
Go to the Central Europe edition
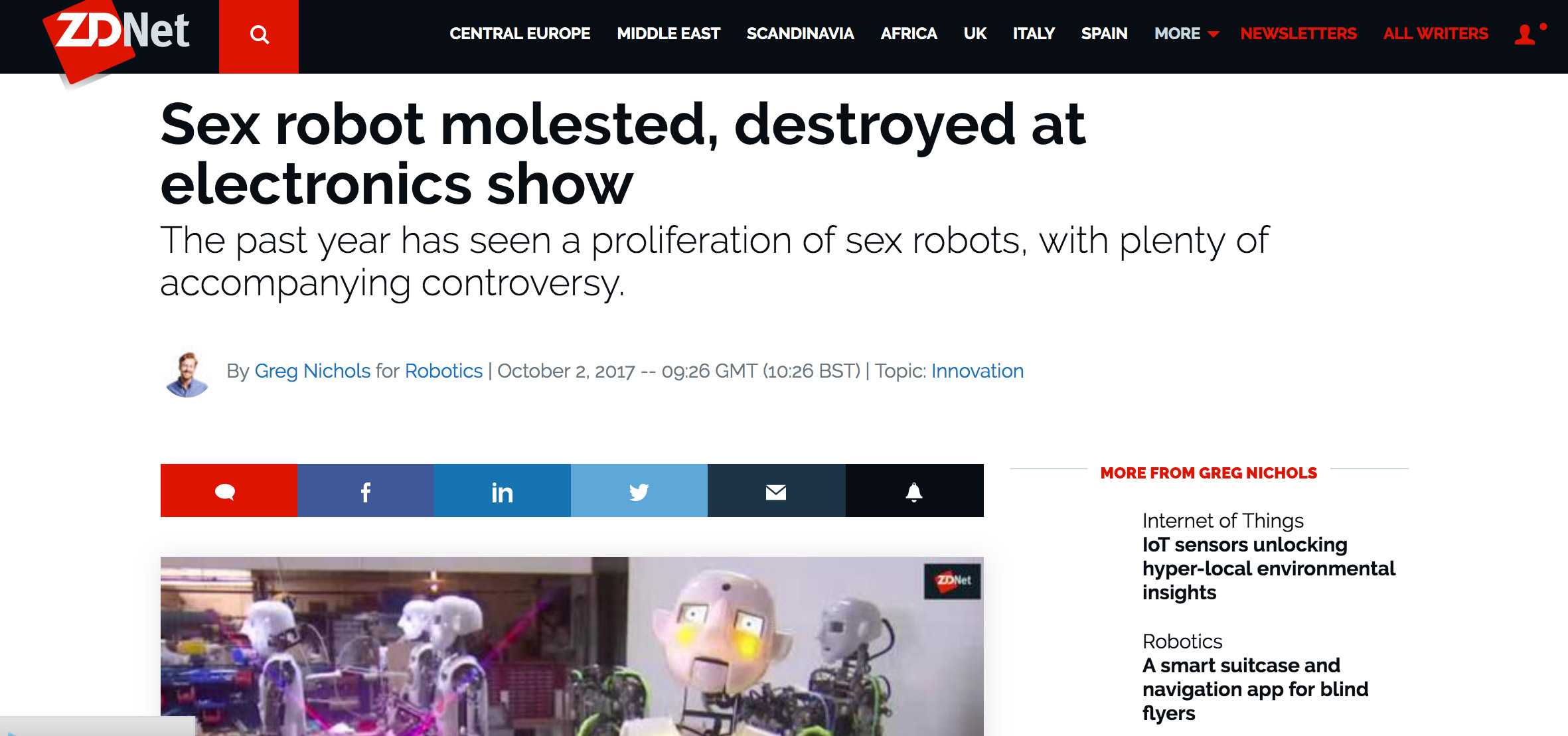pos(520,34)
